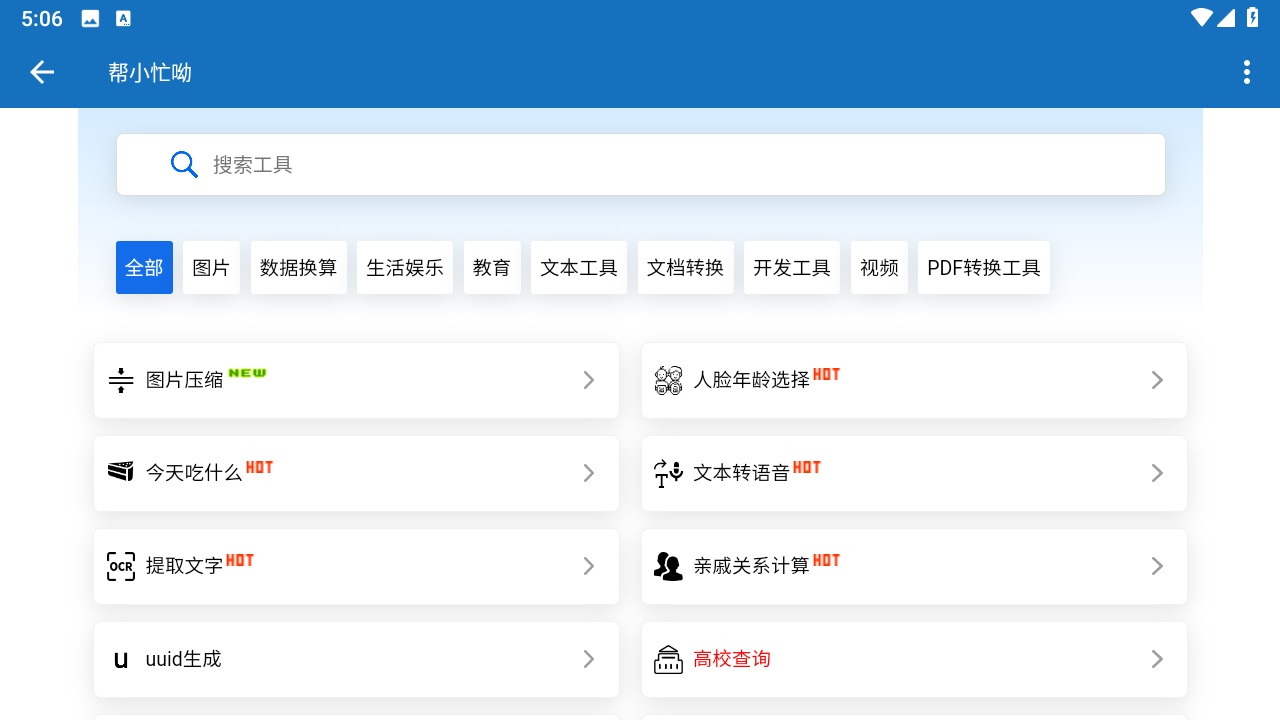Select the 数据换算 category tab
The width and height of the screenshot is (1280, 720).
point(298,267)
